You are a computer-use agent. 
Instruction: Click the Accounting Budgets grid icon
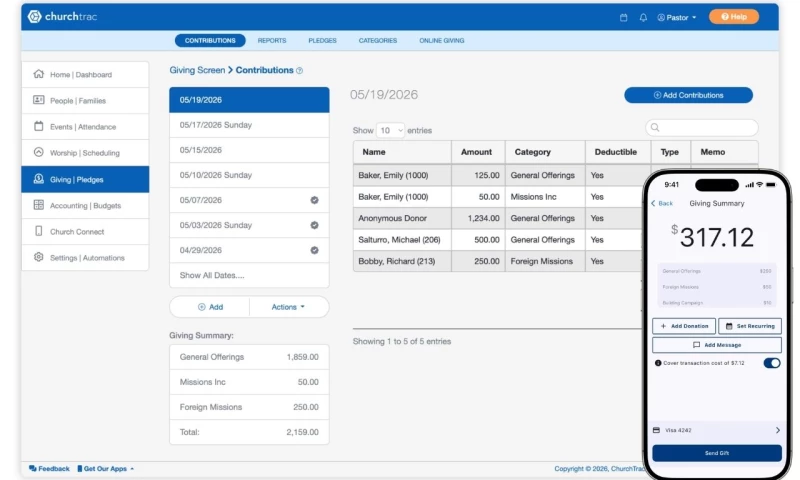[x=38, y=205]
